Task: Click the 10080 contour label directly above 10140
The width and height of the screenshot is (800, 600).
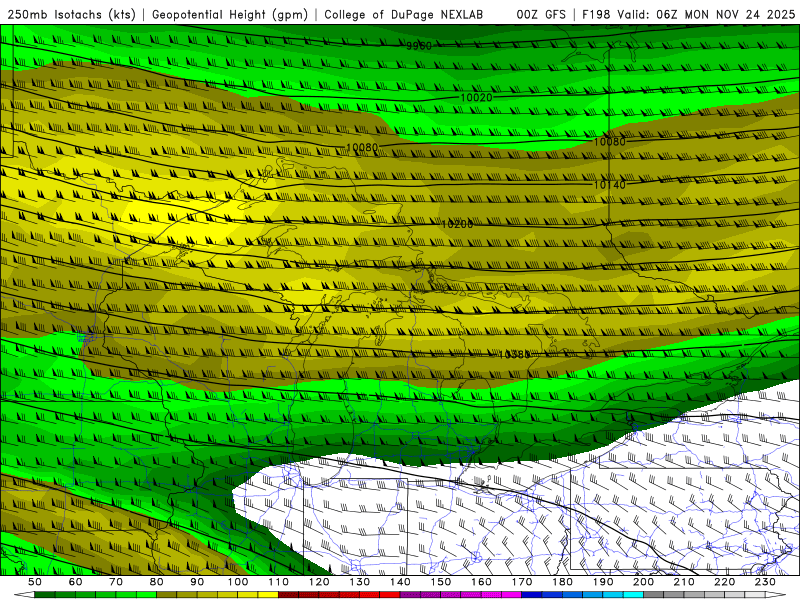Action: pos(610,141)
